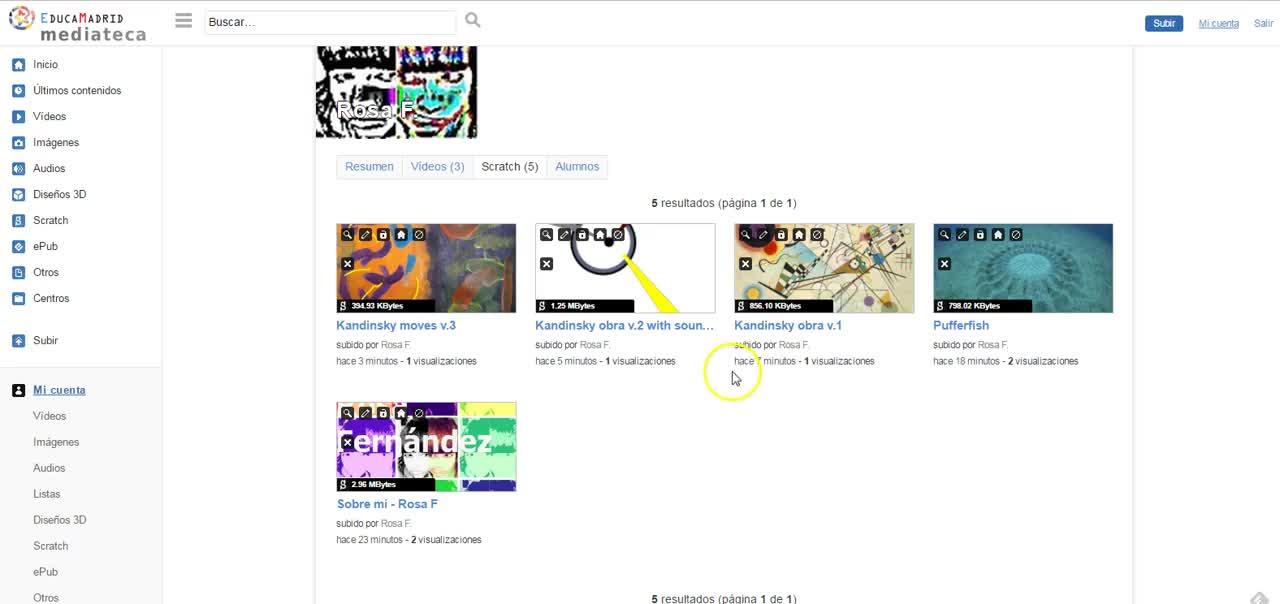
Task: Click Subir with upload icon in sidebar
Action: tap(45, 340)
